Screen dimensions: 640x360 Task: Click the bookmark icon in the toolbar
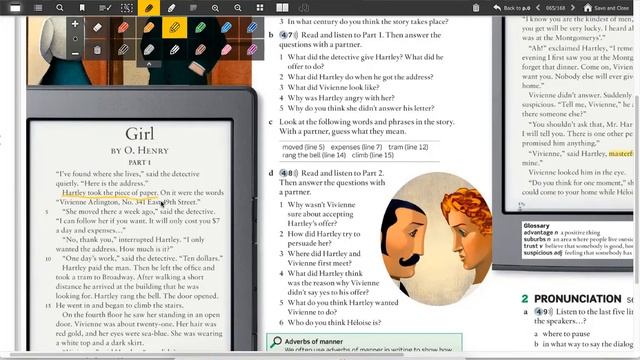pyautogui.click(x=82, y=8)
